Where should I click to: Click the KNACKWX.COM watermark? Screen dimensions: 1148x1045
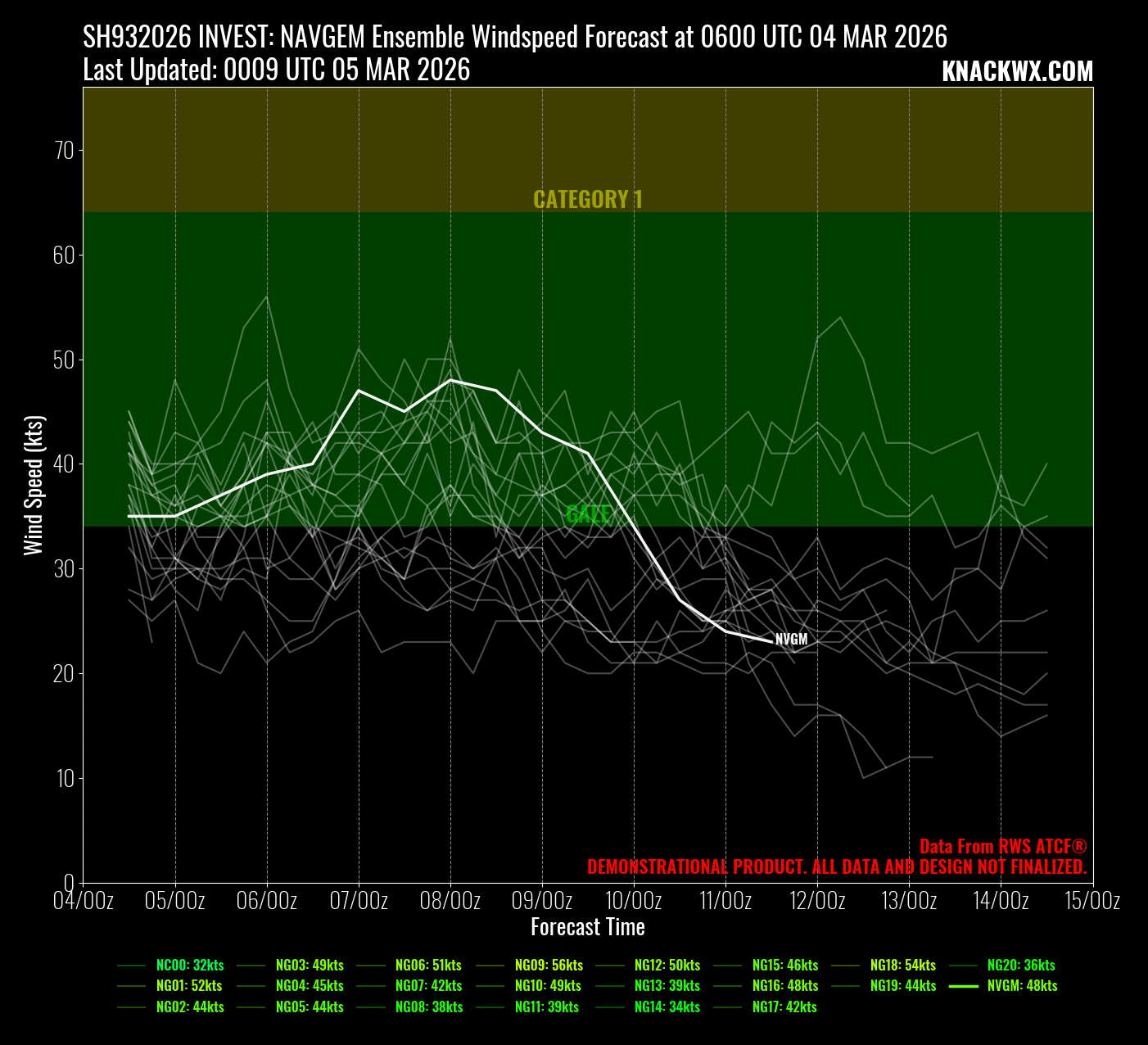1017,72
